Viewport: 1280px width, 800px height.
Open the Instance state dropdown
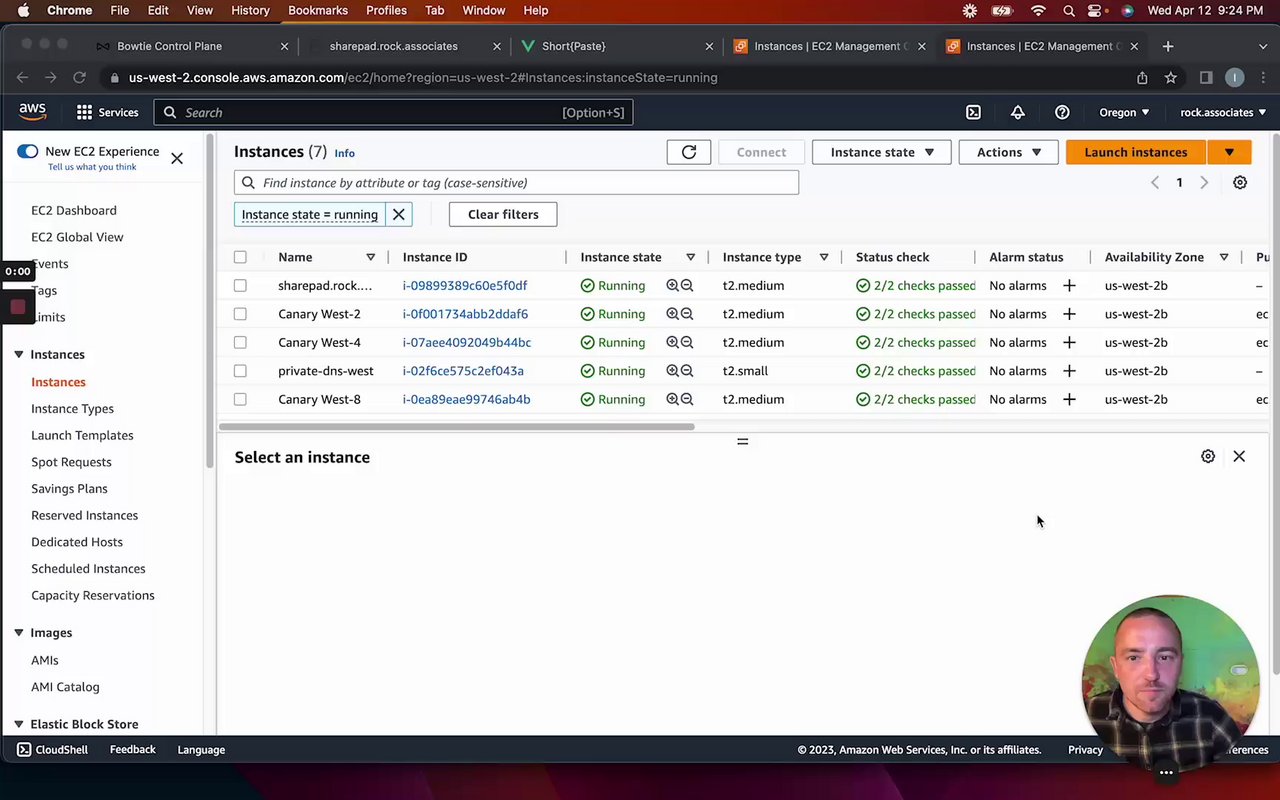pyautogui.click(x=881, y=152)
